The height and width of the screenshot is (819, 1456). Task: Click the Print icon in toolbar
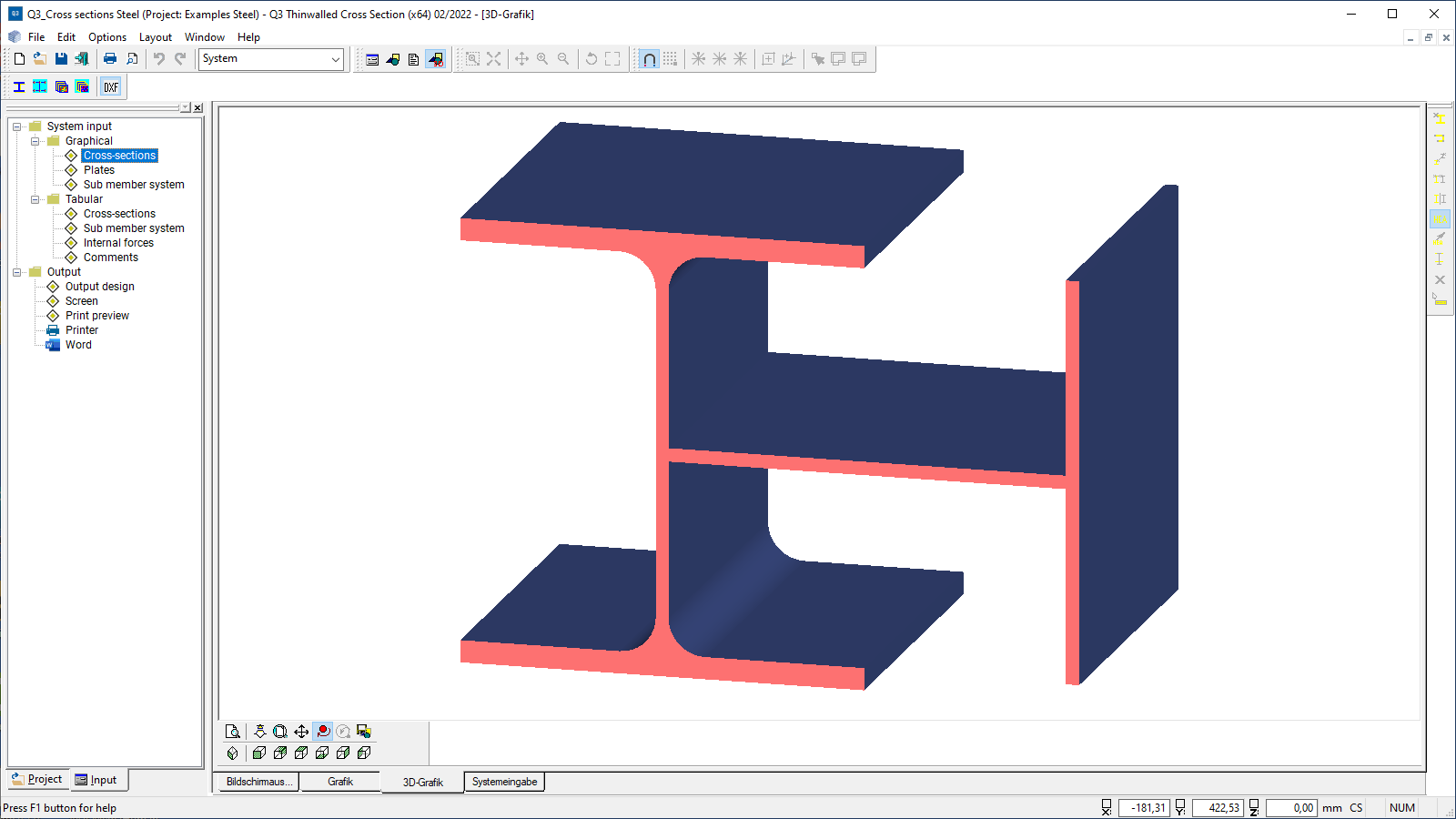pyautogui.click(x=110, y=58)
